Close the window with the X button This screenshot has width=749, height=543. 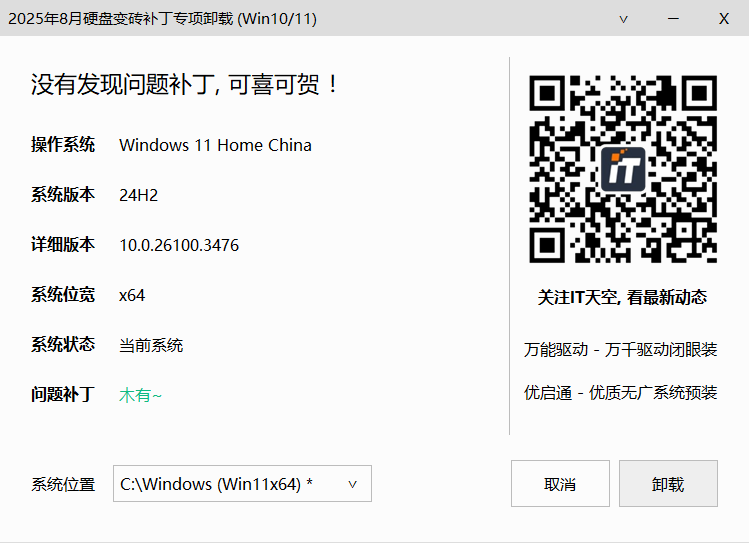point(724,19)
